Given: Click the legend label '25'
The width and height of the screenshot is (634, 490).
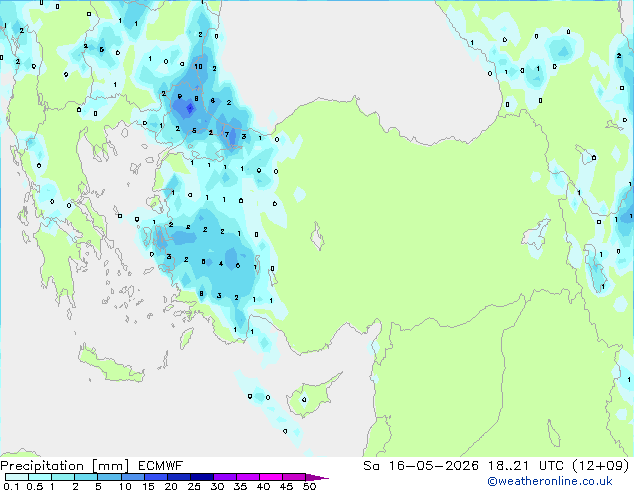Looking at the screenshot, I should tap(194, 486).
